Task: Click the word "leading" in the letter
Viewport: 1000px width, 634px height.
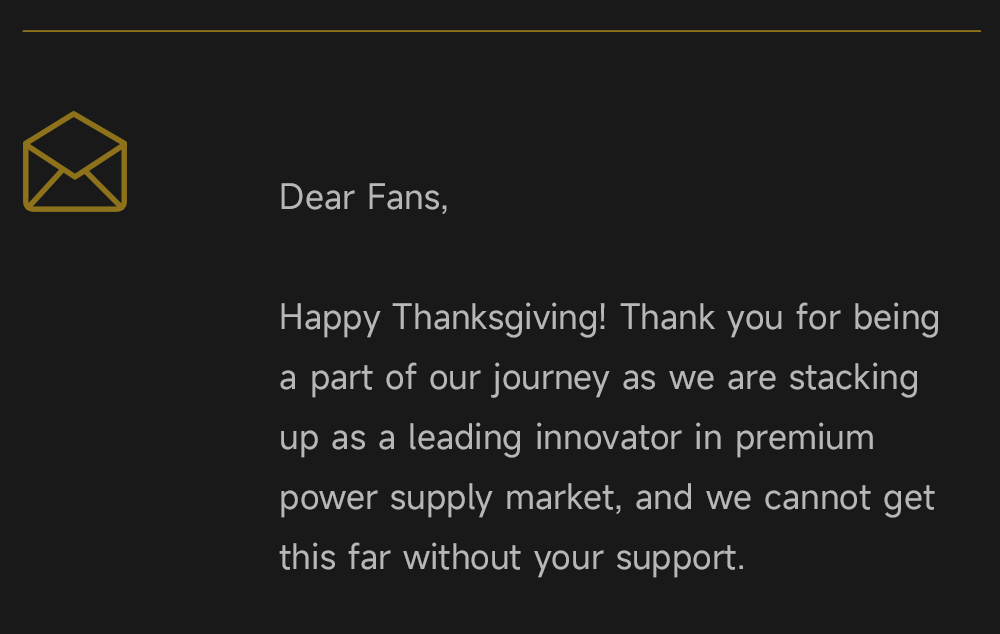Action: (x=464, y=438)
